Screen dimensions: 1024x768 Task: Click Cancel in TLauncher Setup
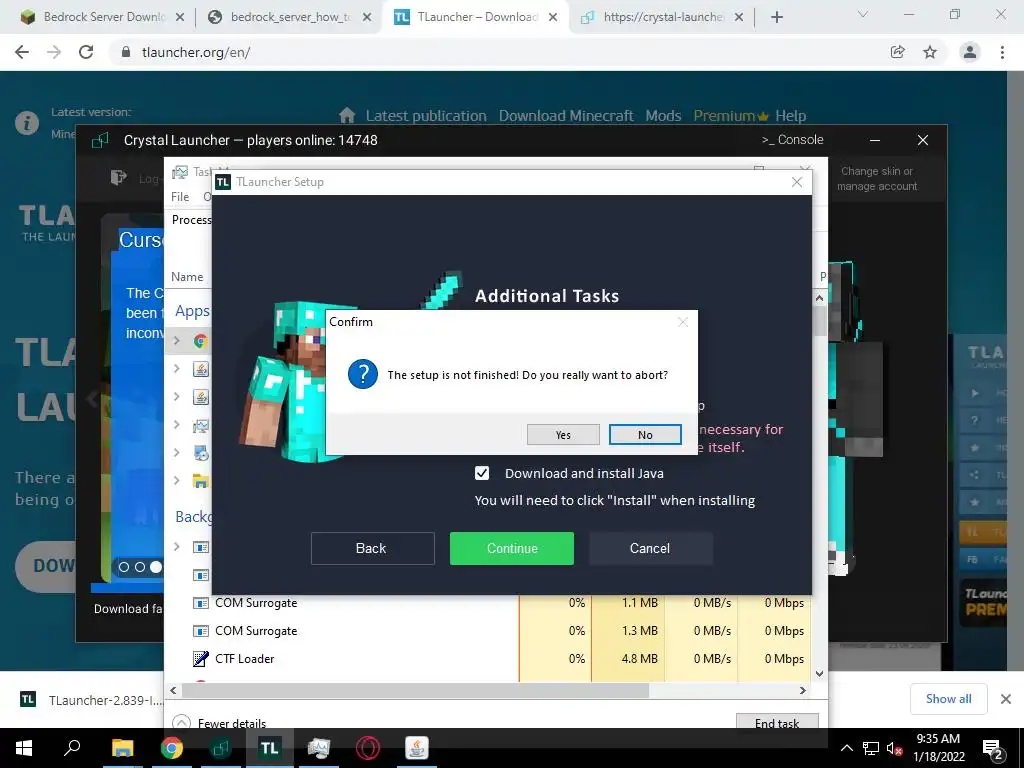click(650, 549)
